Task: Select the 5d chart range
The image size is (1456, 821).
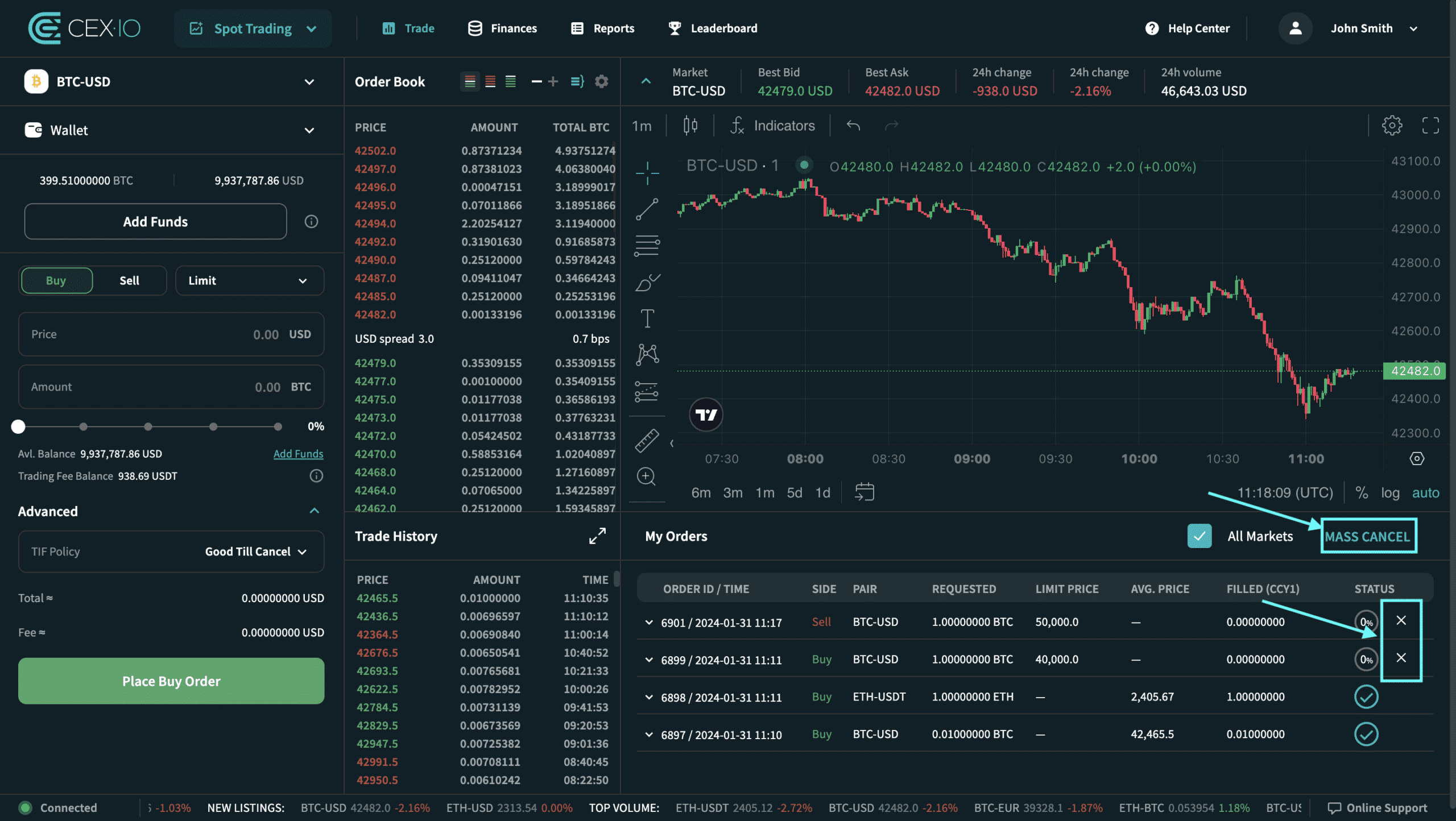Action: pyautogui.click(x=795, y=493)
